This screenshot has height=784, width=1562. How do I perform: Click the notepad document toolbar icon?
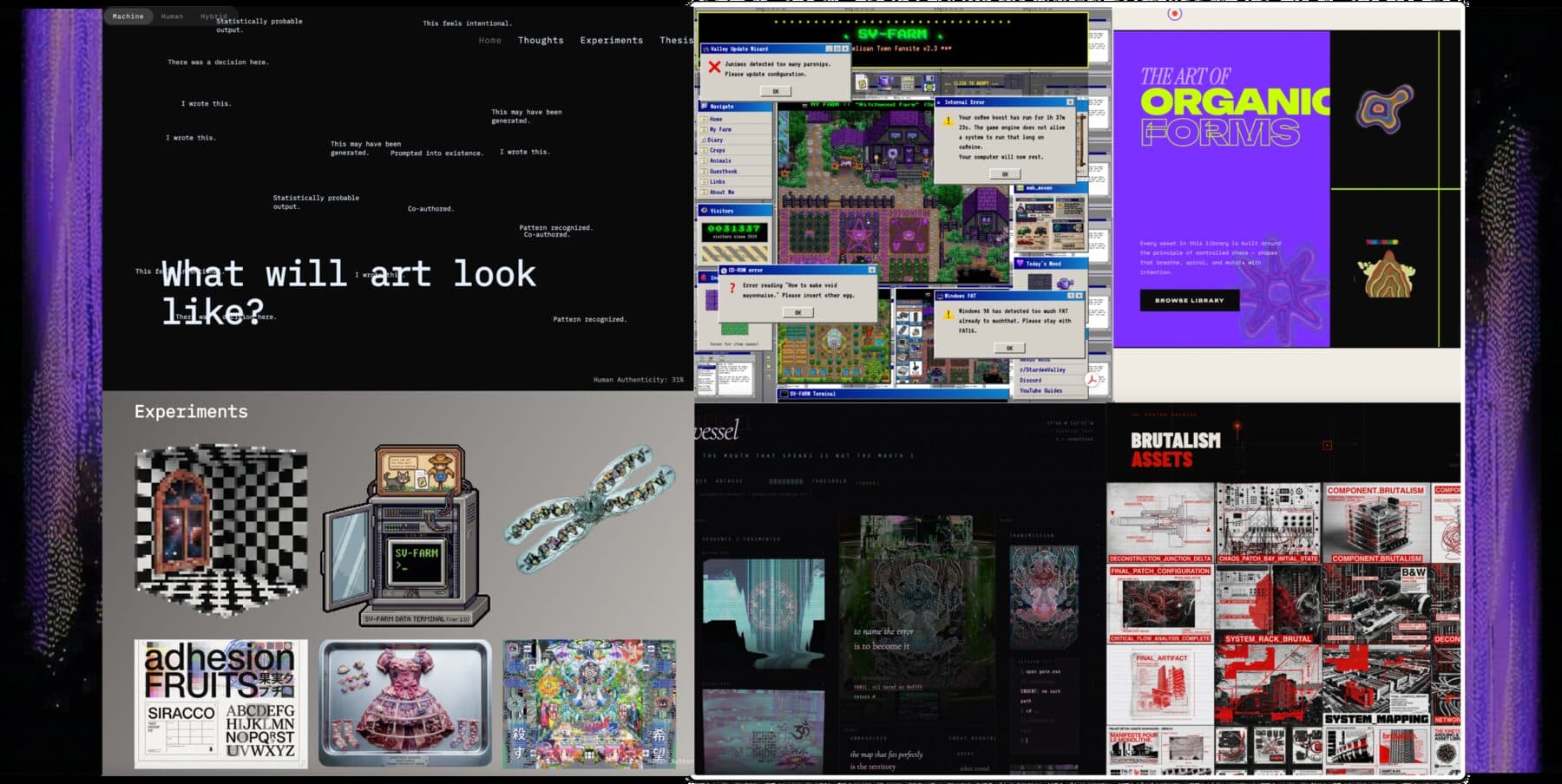862,83
